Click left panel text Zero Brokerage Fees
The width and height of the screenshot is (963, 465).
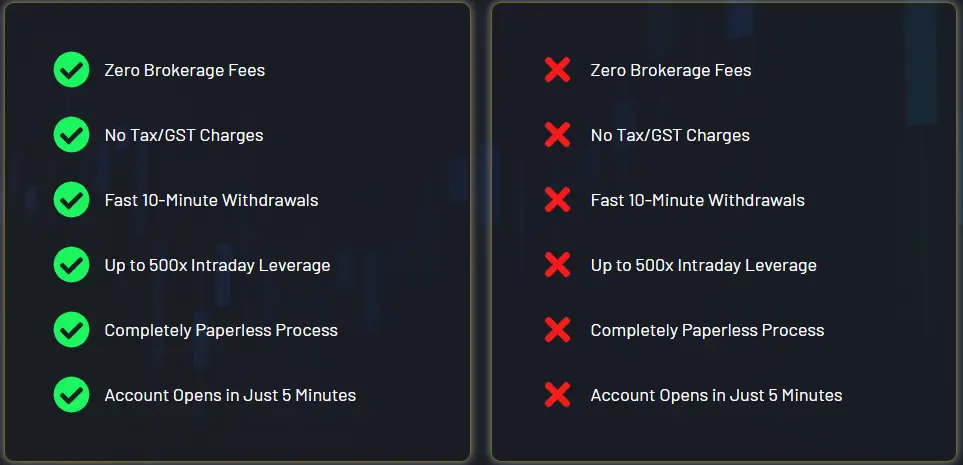[185, 70]
